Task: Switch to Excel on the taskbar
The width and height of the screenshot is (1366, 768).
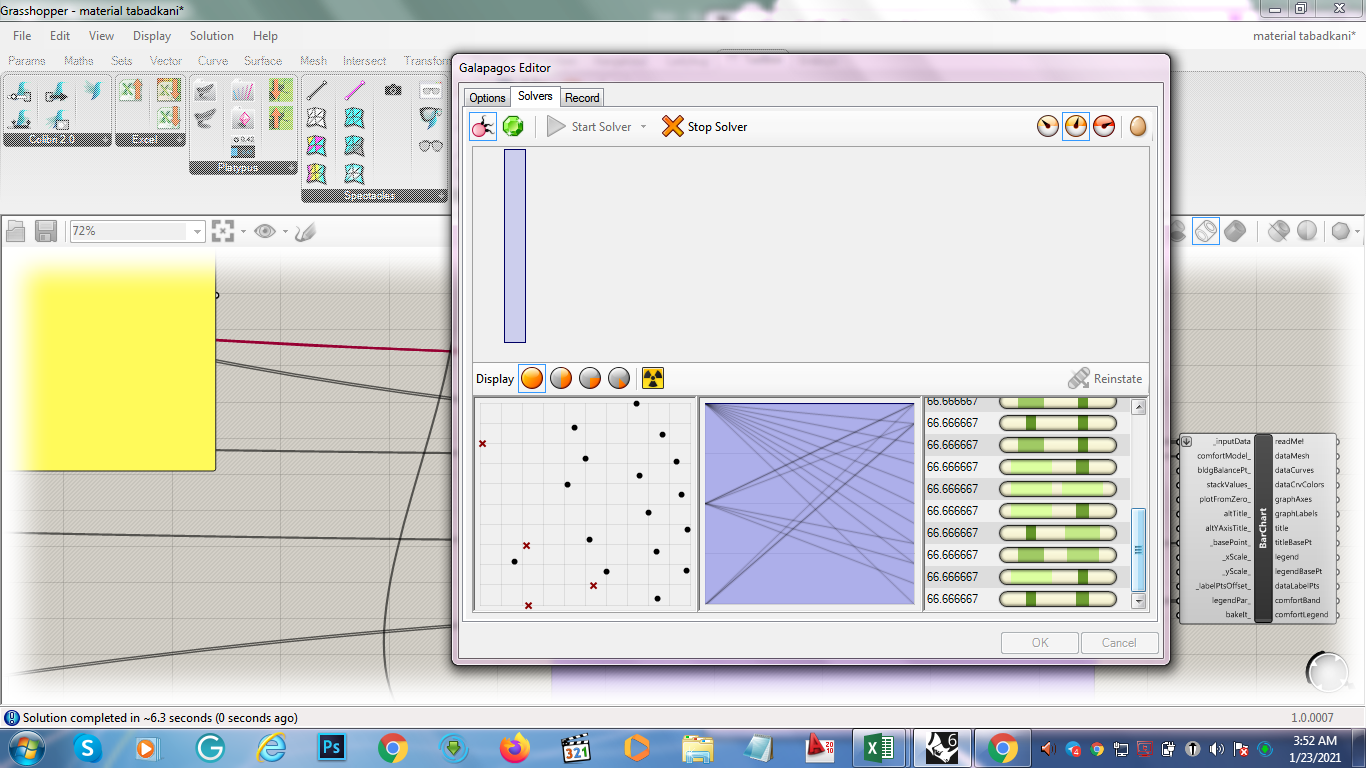Action: click(x=879, y=748)
